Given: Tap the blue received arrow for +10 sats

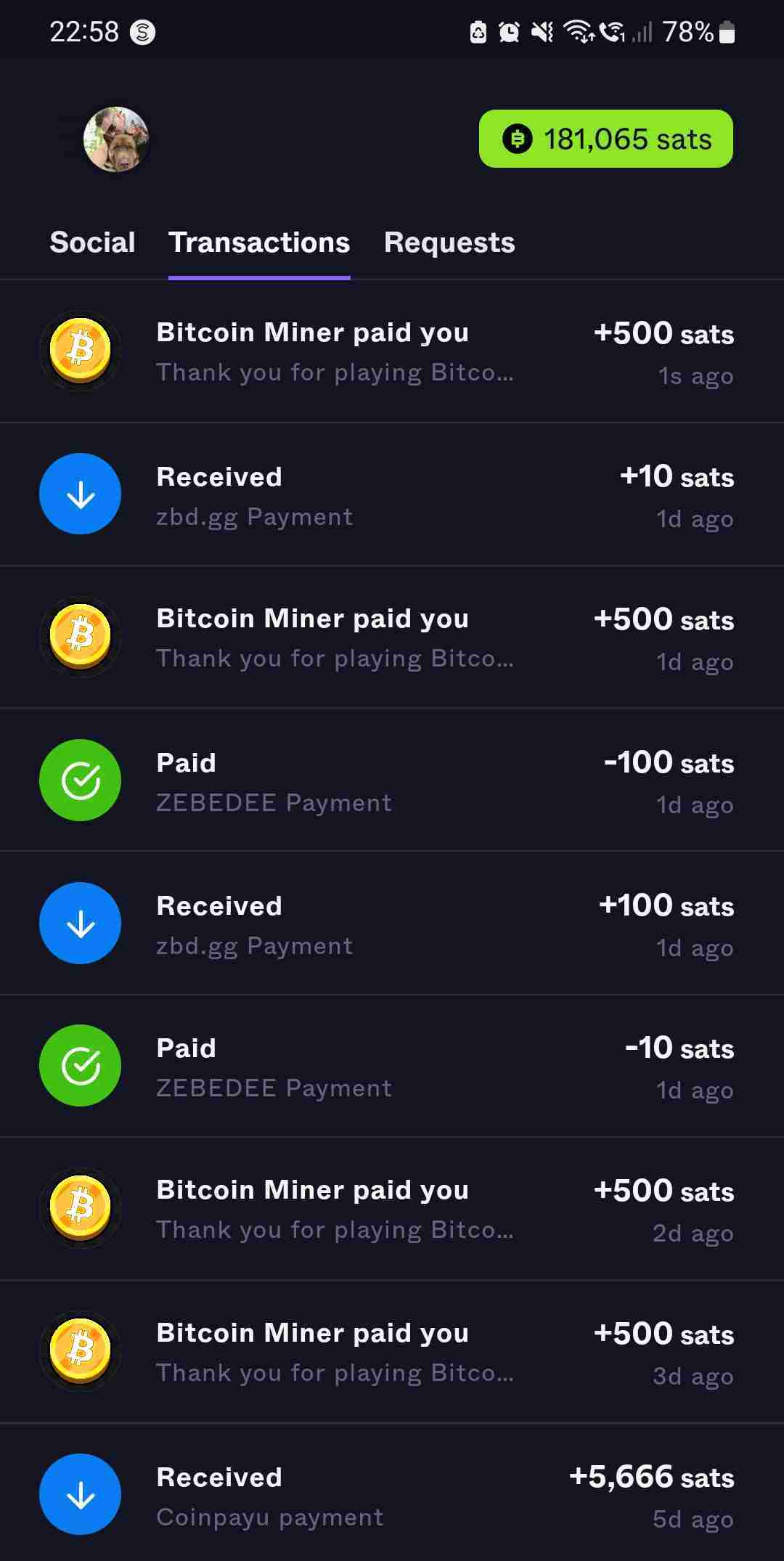Looking at the screenshot, I should pyautogui.click(x=80, y=494).
